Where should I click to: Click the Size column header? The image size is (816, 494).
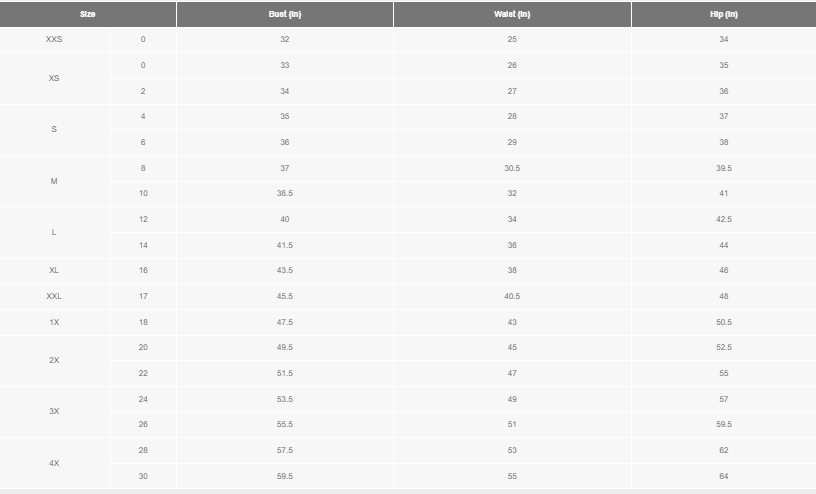(x=88, y=14)
